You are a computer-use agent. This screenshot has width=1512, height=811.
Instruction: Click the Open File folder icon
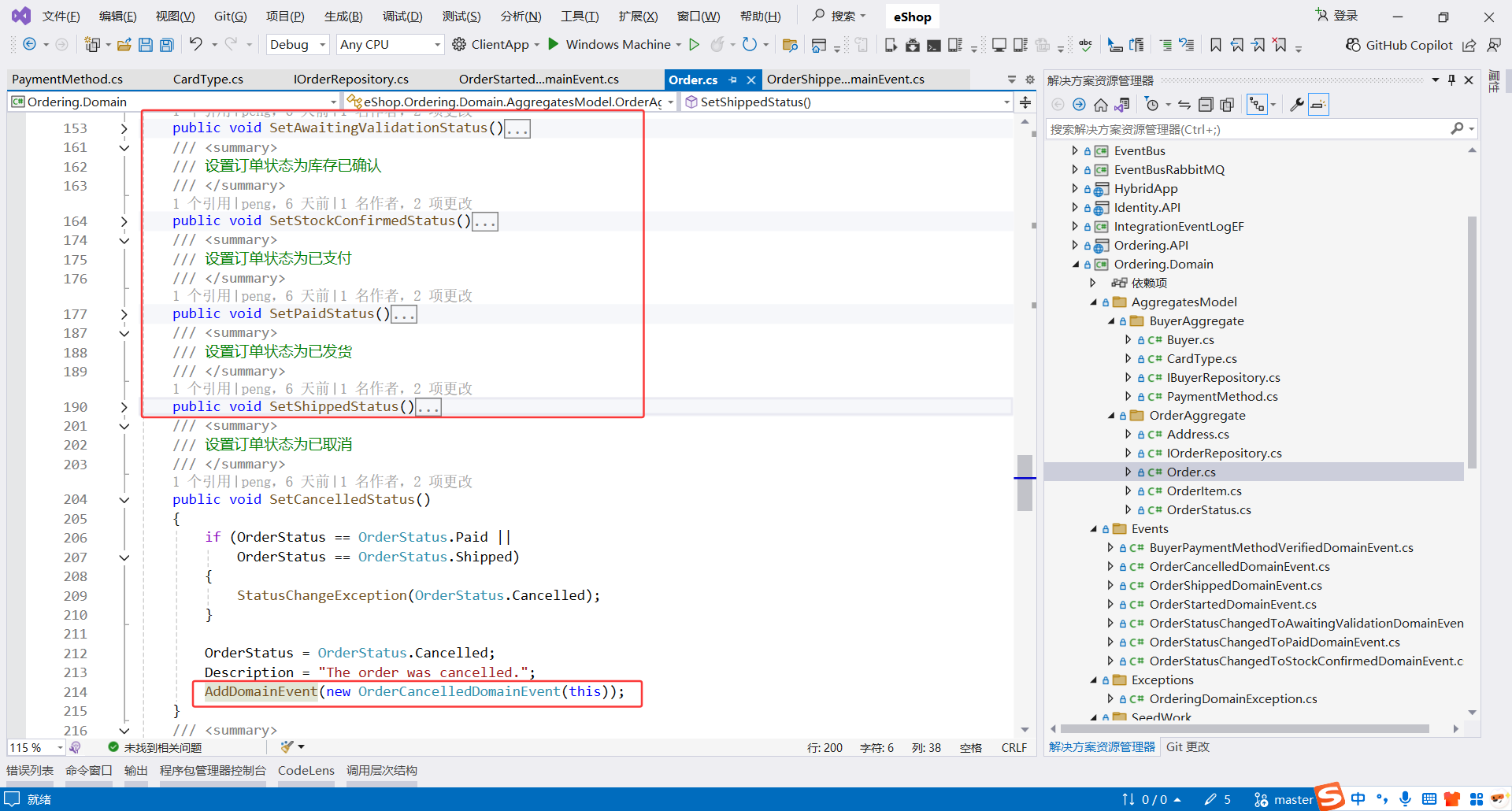pos(124,45)
